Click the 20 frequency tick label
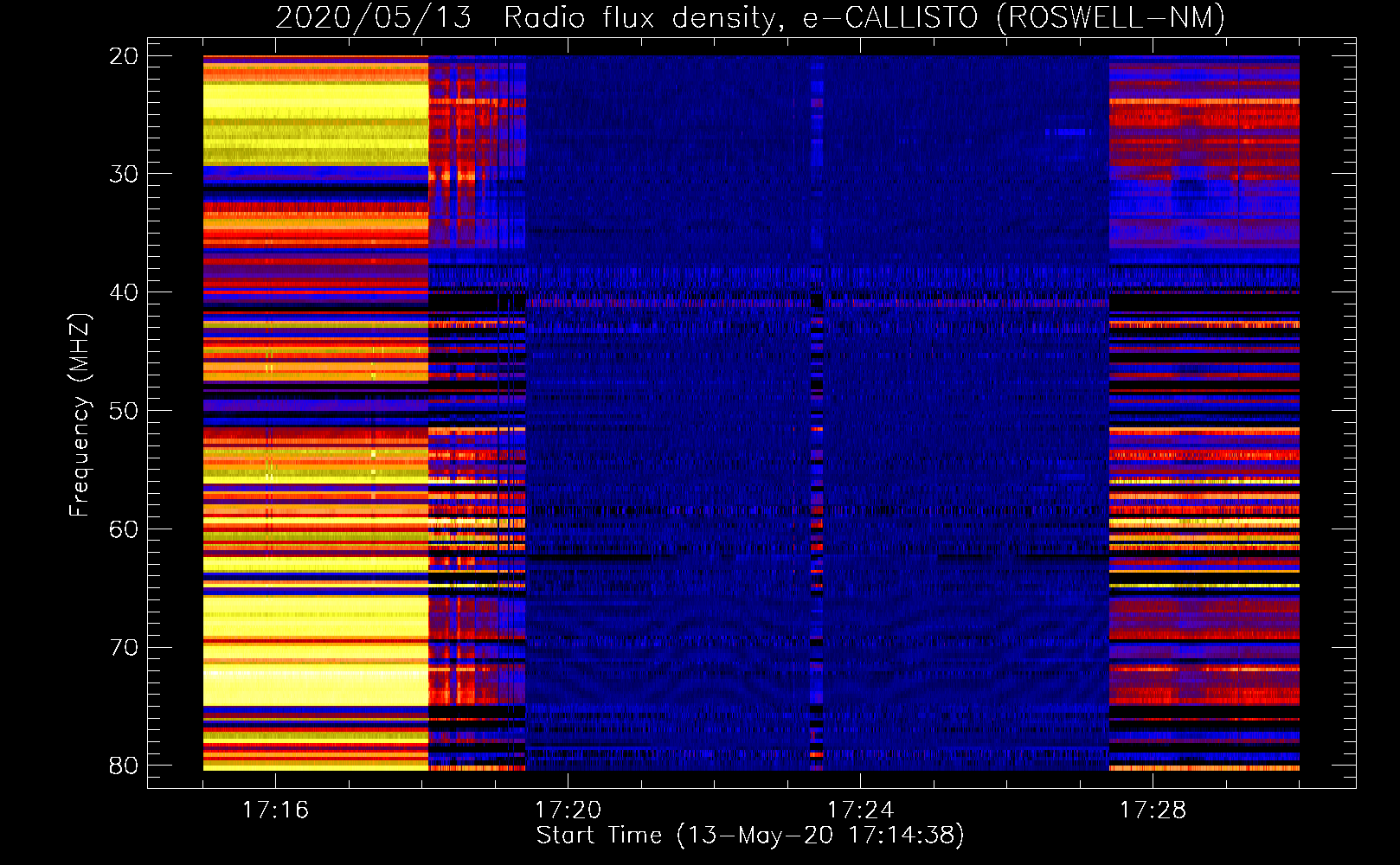Image resolution: width=1400 pixels, height=865 pixels. click(x=124, y=56)
